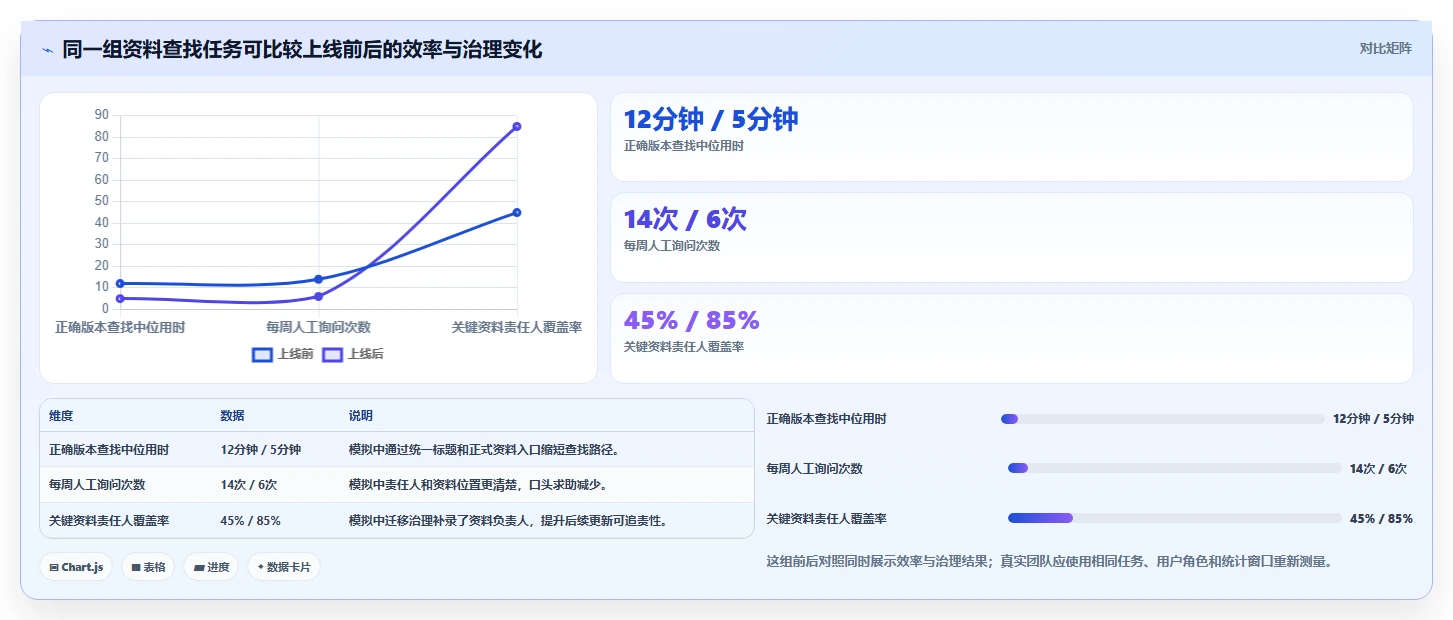This screenshot has width=1453, height=620.
Task: Click the 数据 column header
Action: coord(232,416)
